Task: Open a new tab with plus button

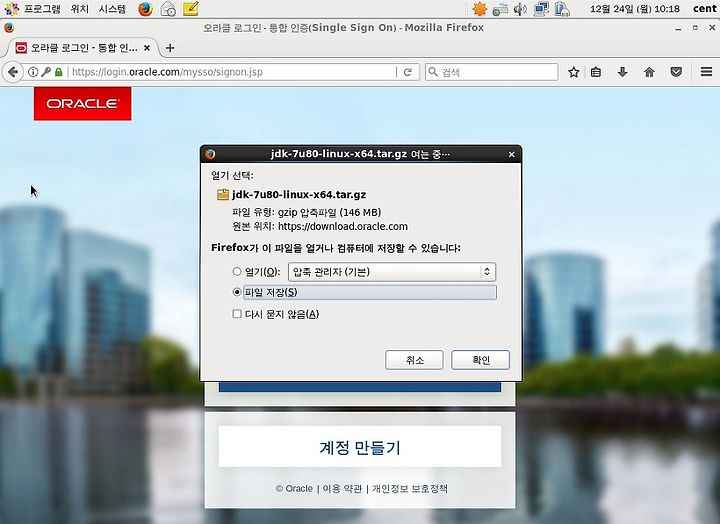Action: point(170,48)
